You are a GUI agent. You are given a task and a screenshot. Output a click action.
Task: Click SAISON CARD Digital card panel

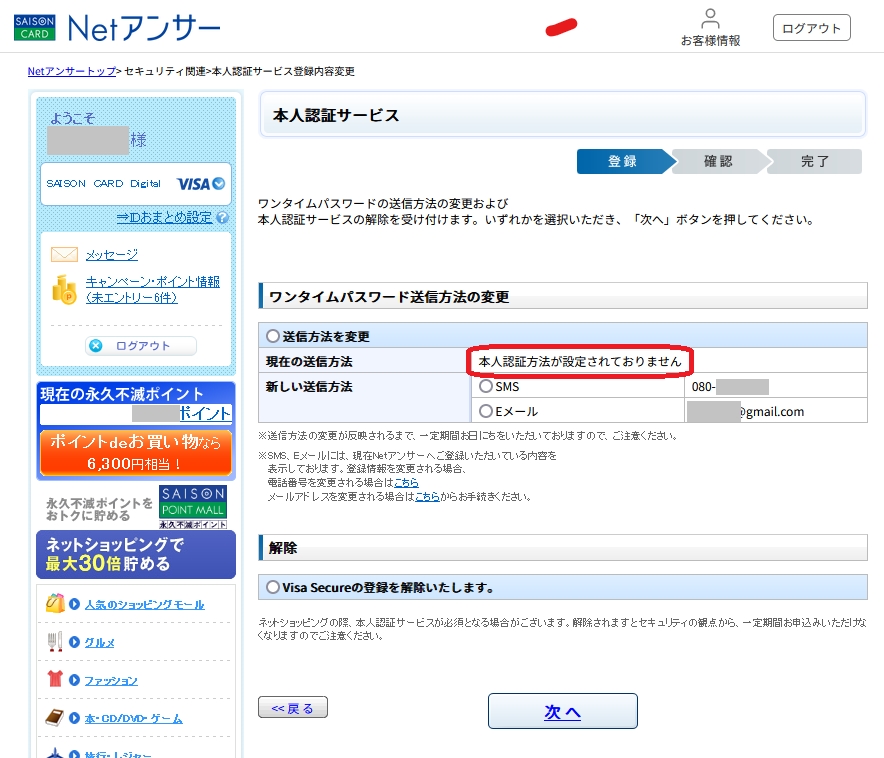(136, 184)
